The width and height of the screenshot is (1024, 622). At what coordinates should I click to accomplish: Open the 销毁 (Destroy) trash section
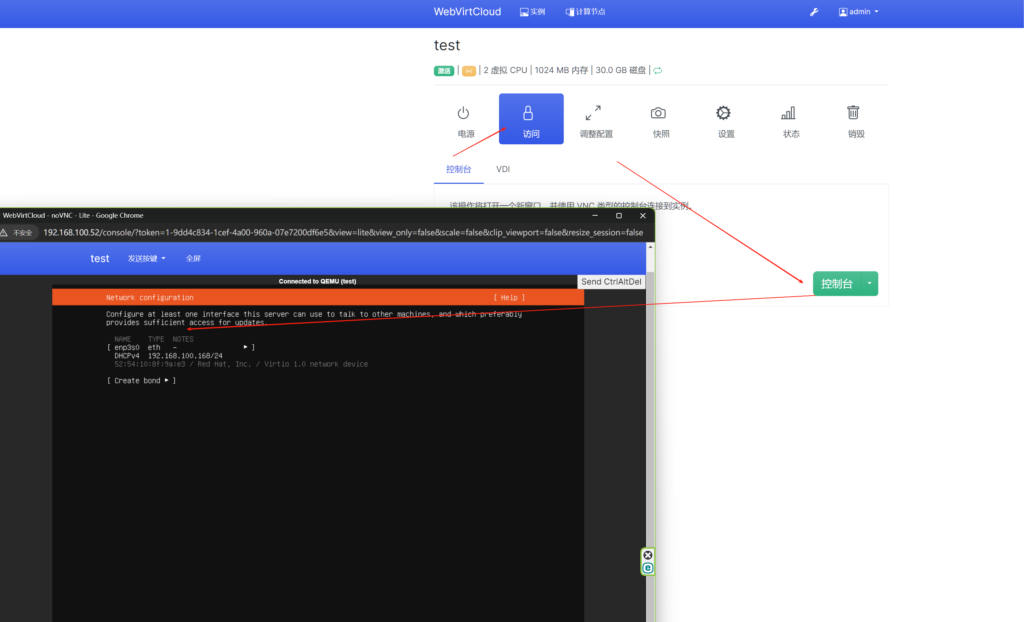coord(855,121)
